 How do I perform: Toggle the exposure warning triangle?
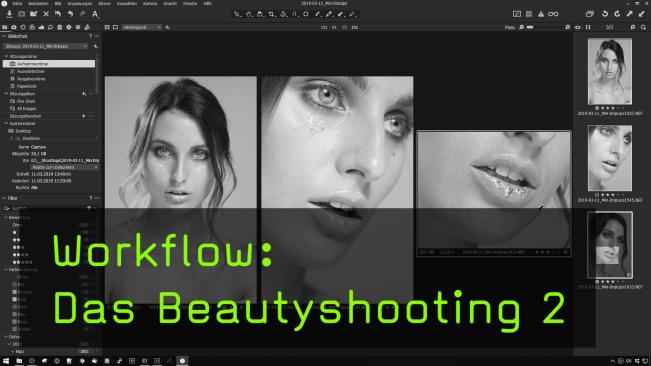click(541, 14)
